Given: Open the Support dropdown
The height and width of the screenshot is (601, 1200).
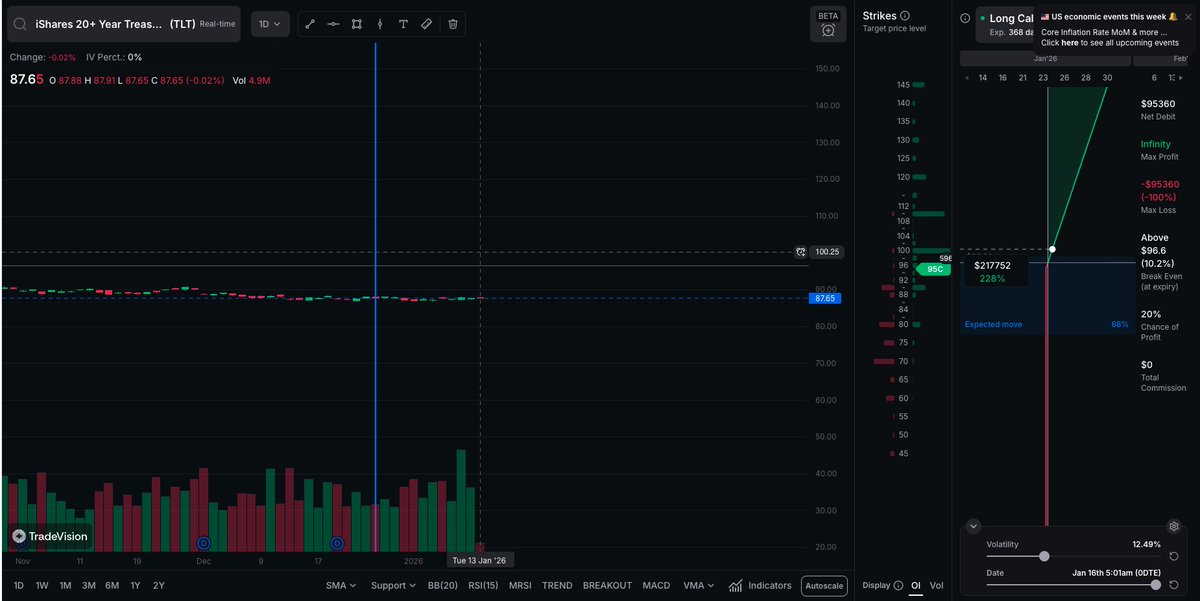Looking at the screenshot, I should click(393, 586).
